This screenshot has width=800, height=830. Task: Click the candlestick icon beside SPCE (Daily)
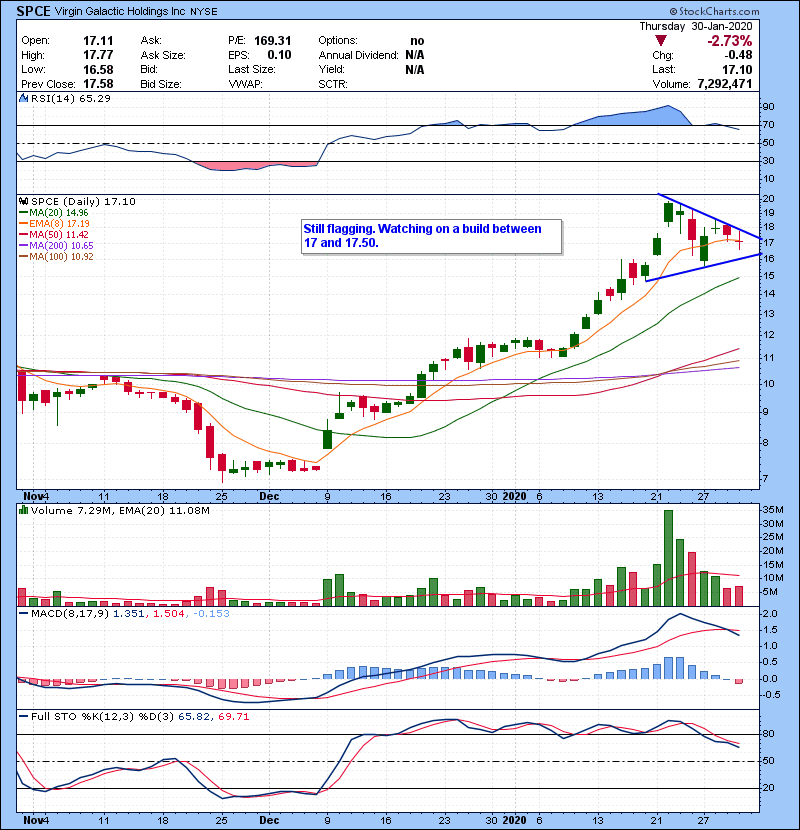pos(23,201)
